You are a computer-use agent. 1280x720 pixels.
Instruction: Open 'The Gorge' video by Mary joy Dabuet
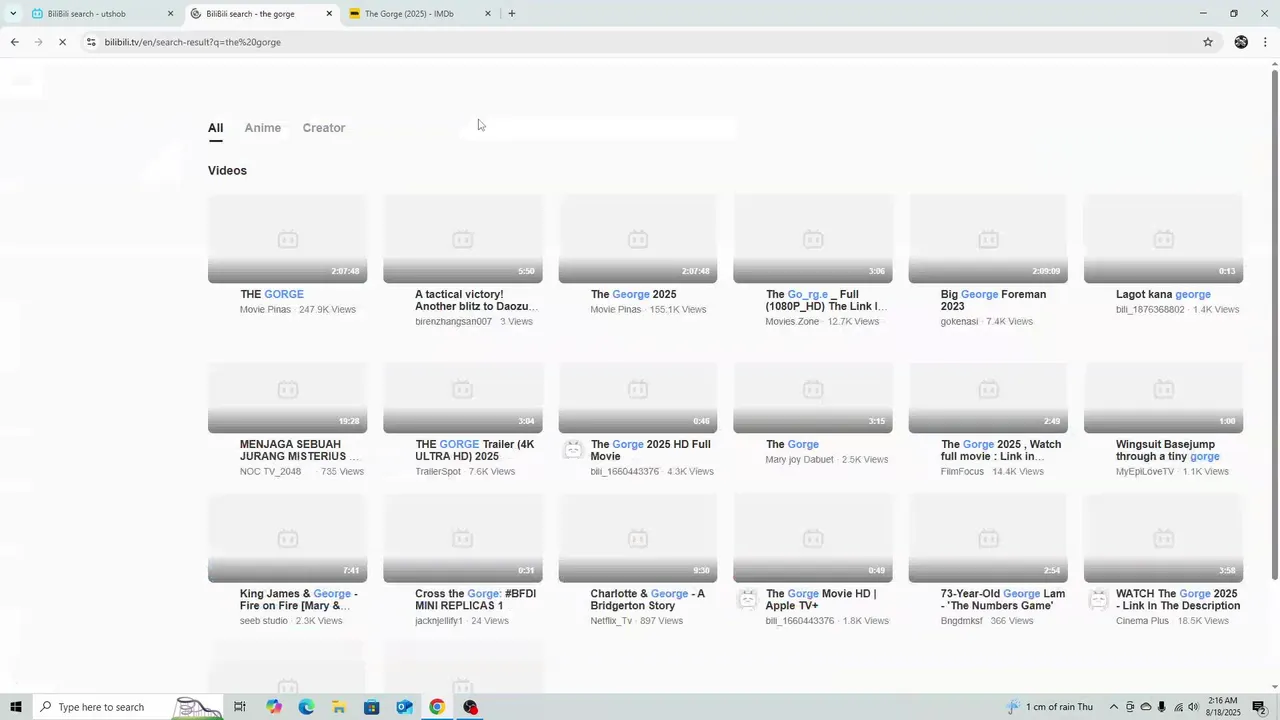coord(792,444)
